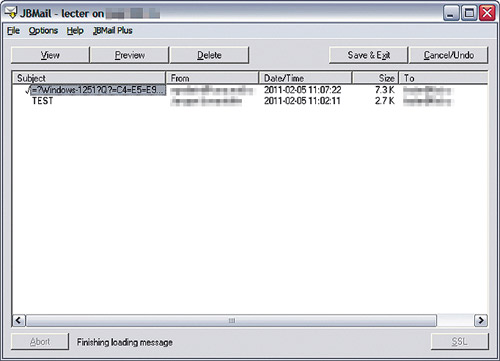
Task: Sort by Date/Time column header
Action: [x=305, y=78]
